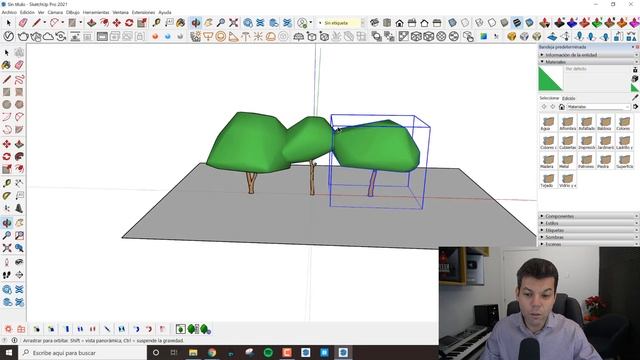The image size is (640, 360).
Task: Open the Herramientas menu
Action: point(96,12)
